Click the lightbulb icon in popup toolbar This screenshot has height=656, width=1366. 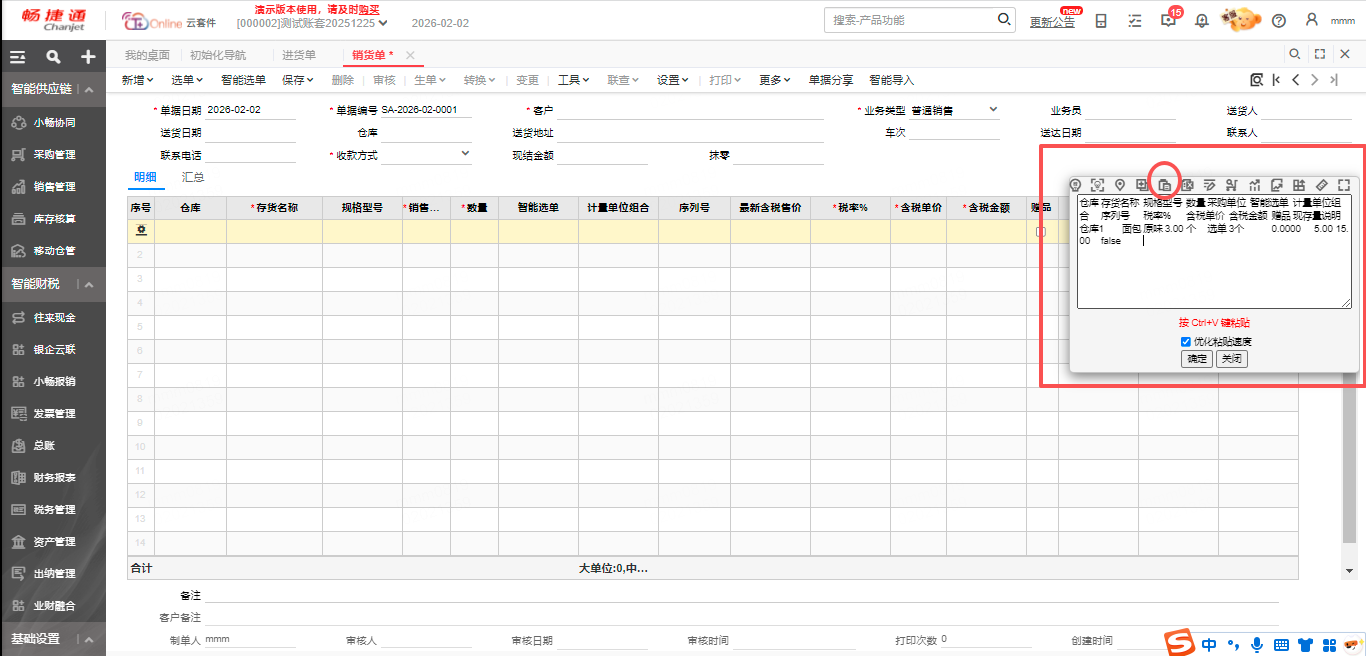point(1076,185)
